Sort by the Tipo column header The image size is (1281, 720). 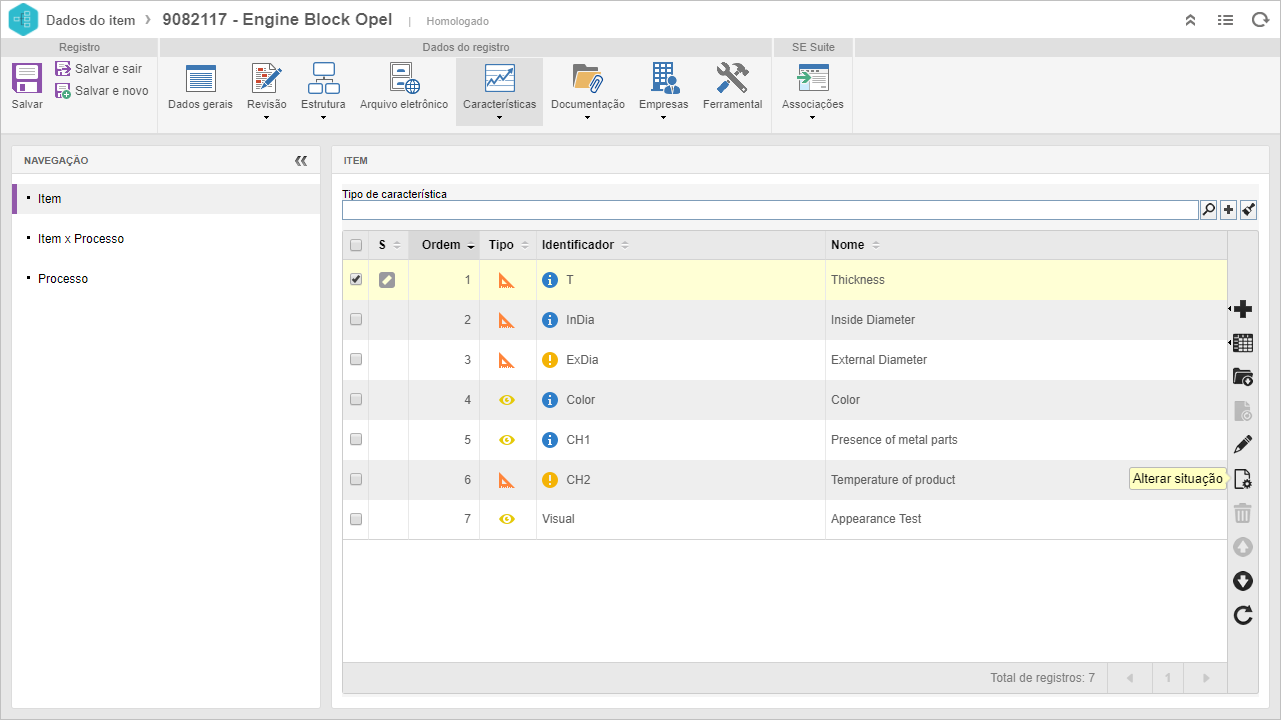click(x=508, y=245)
